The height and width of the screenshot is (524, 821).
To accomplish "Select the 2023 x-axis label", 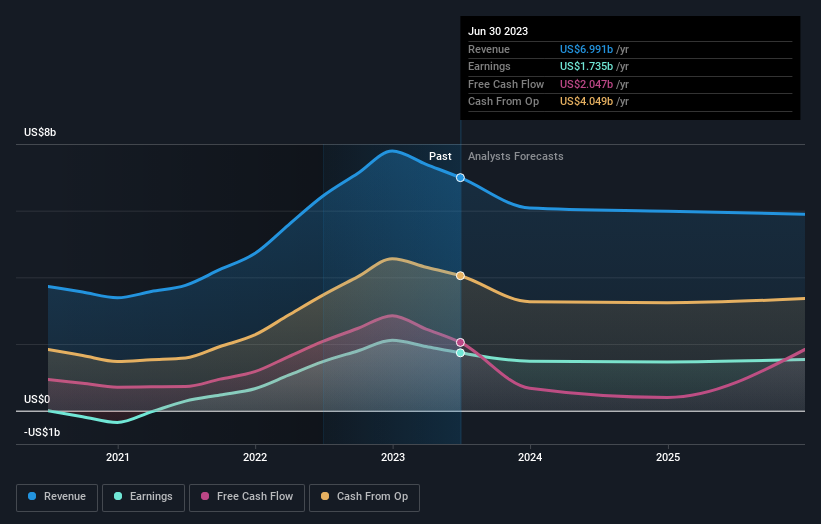I will click(x=393, y=458).
